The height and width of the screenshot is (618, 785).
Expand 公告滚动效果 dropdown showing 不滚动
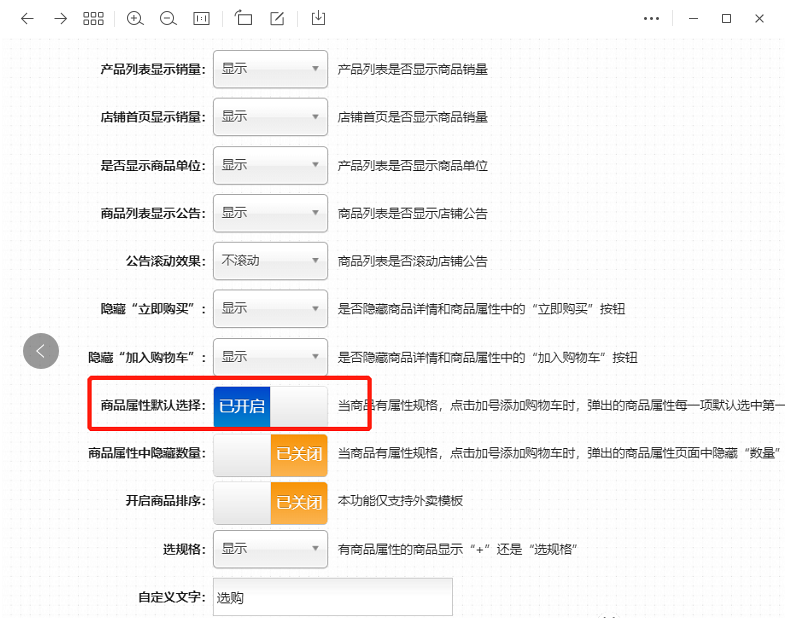click(x=270, y=261)
